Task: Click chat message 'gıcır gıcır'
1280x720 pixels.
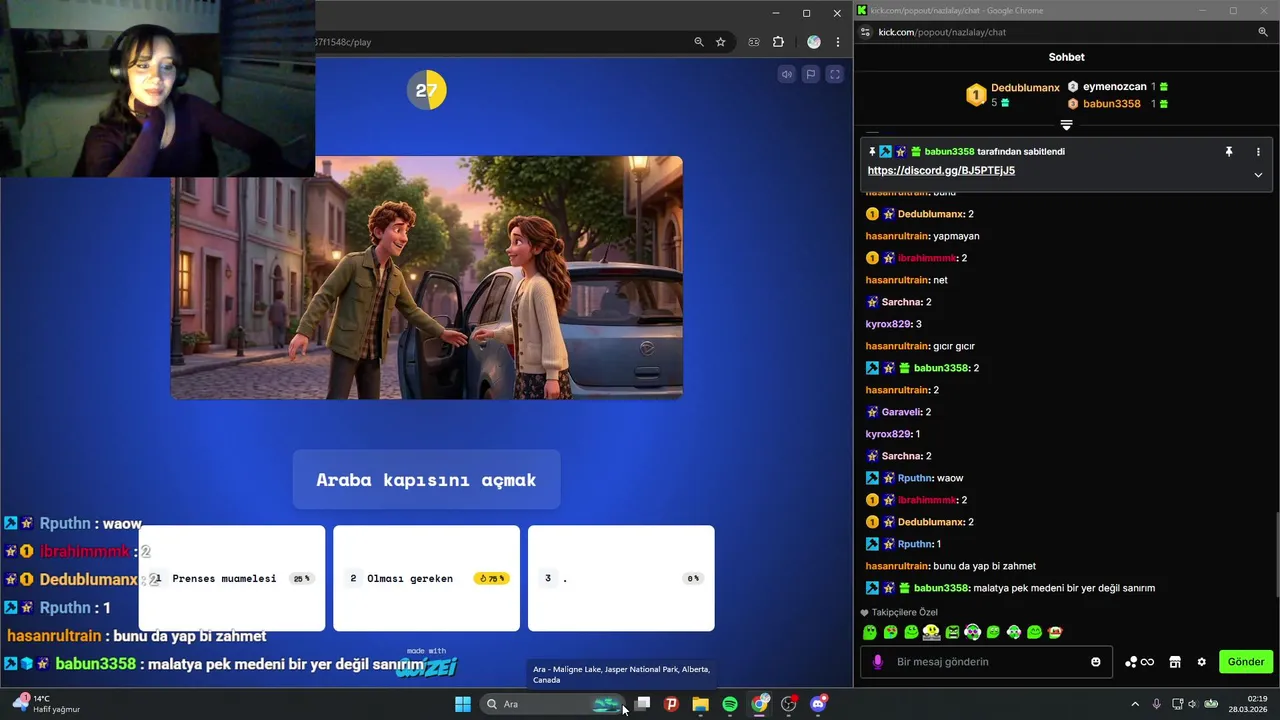Action: 920,346
